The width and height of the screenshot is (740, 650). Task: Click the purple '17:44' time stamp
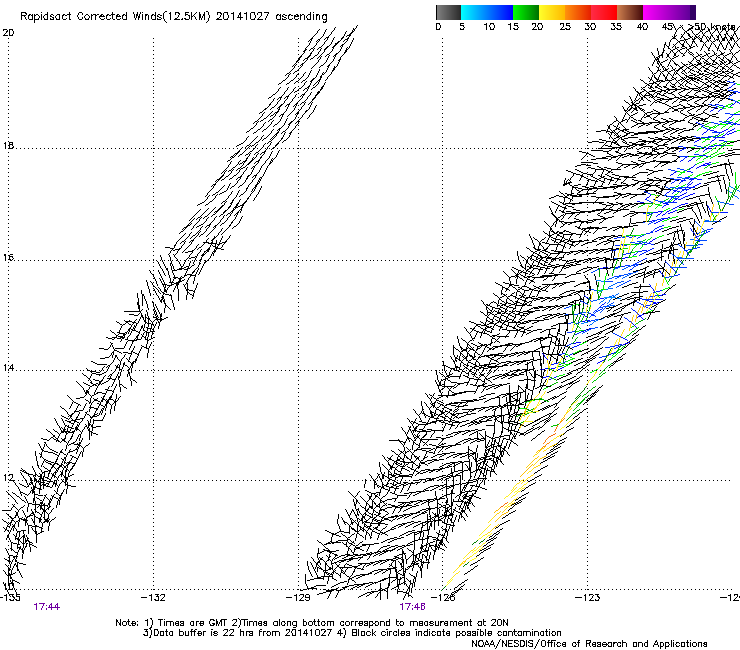point(47,607)
